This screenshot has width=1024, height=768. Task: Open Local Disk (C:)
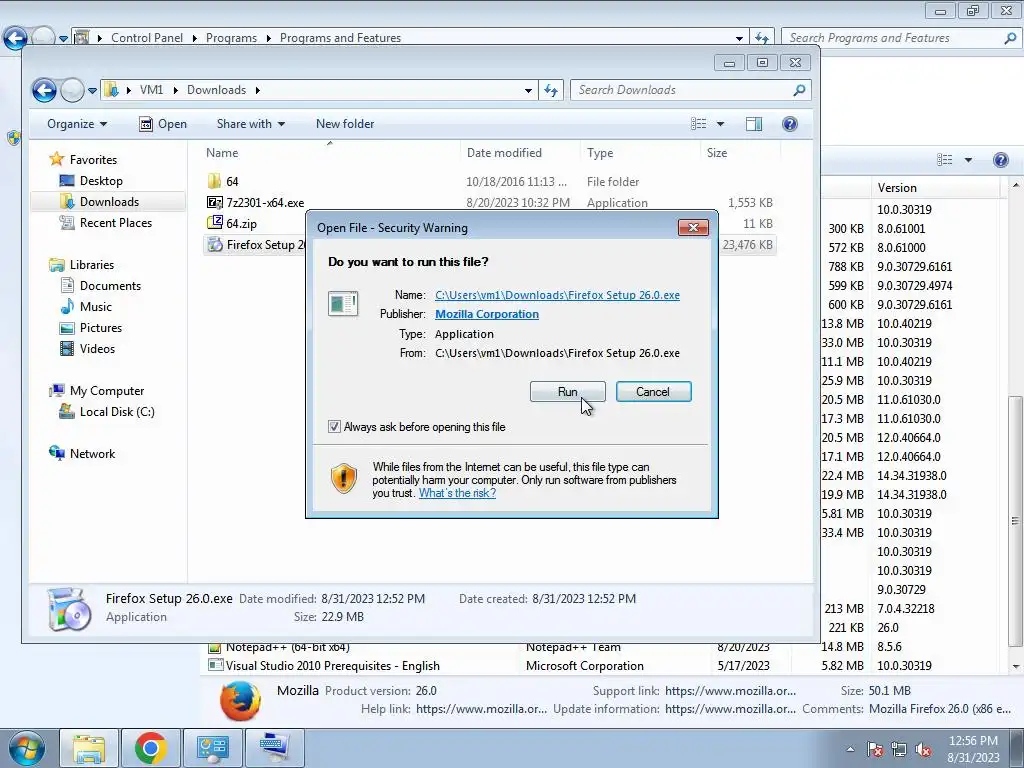pyautogui.click(x=116, y=411)
